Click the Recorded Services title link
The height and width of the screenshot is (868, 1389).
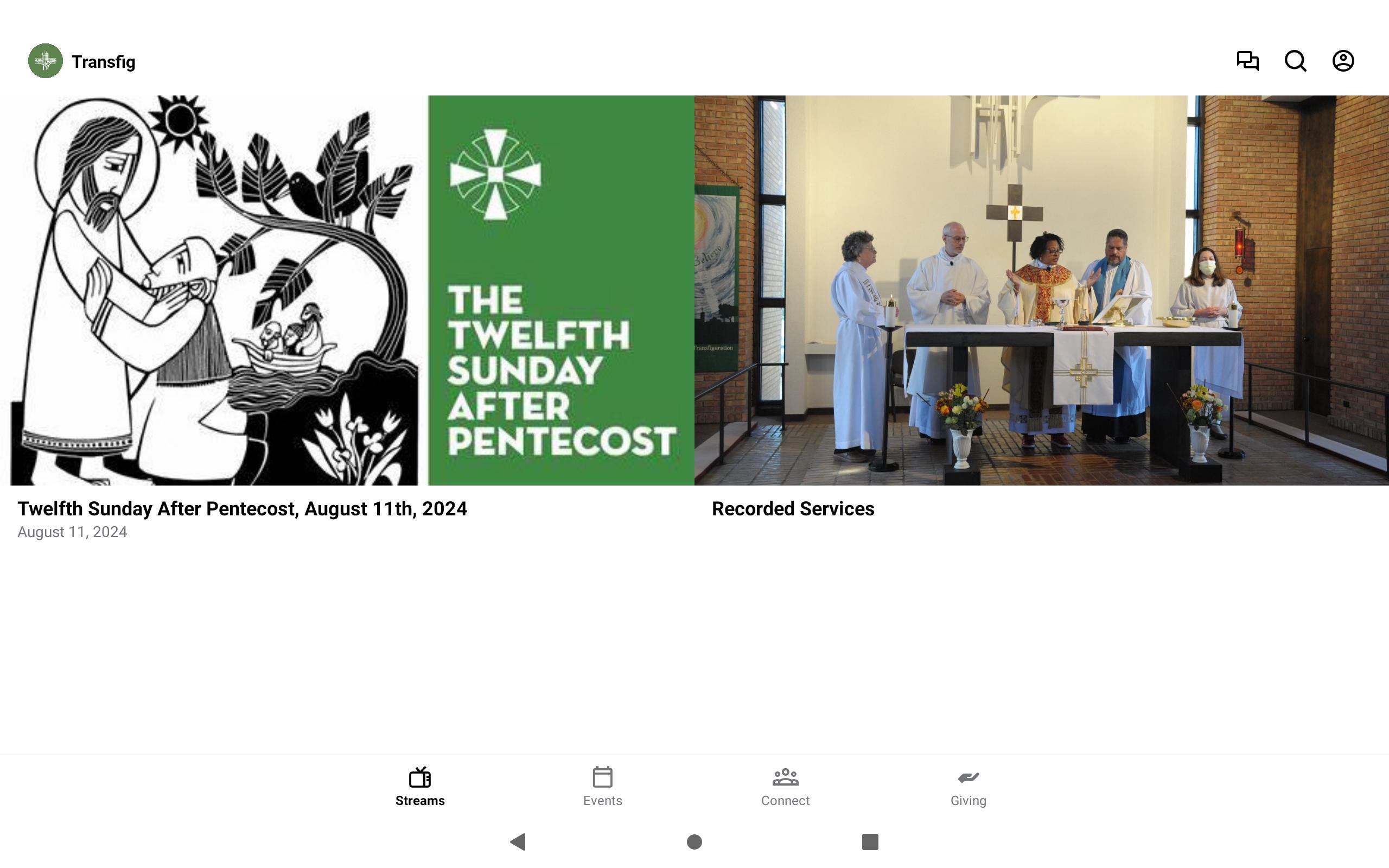pyautogui.click(x=793, y=509)
